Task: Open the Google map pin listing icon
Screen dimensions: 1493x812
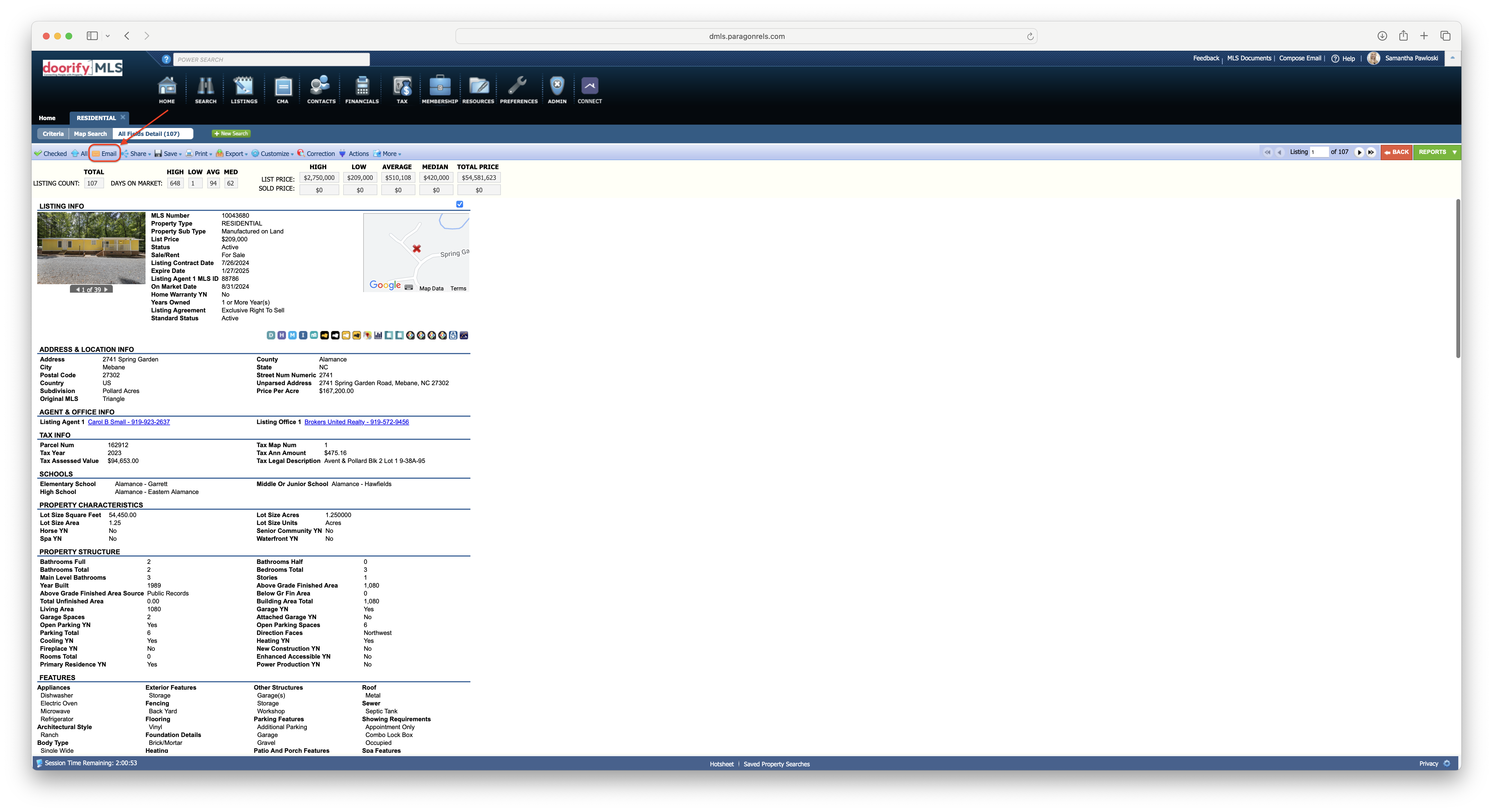Action: click(367, 335)
